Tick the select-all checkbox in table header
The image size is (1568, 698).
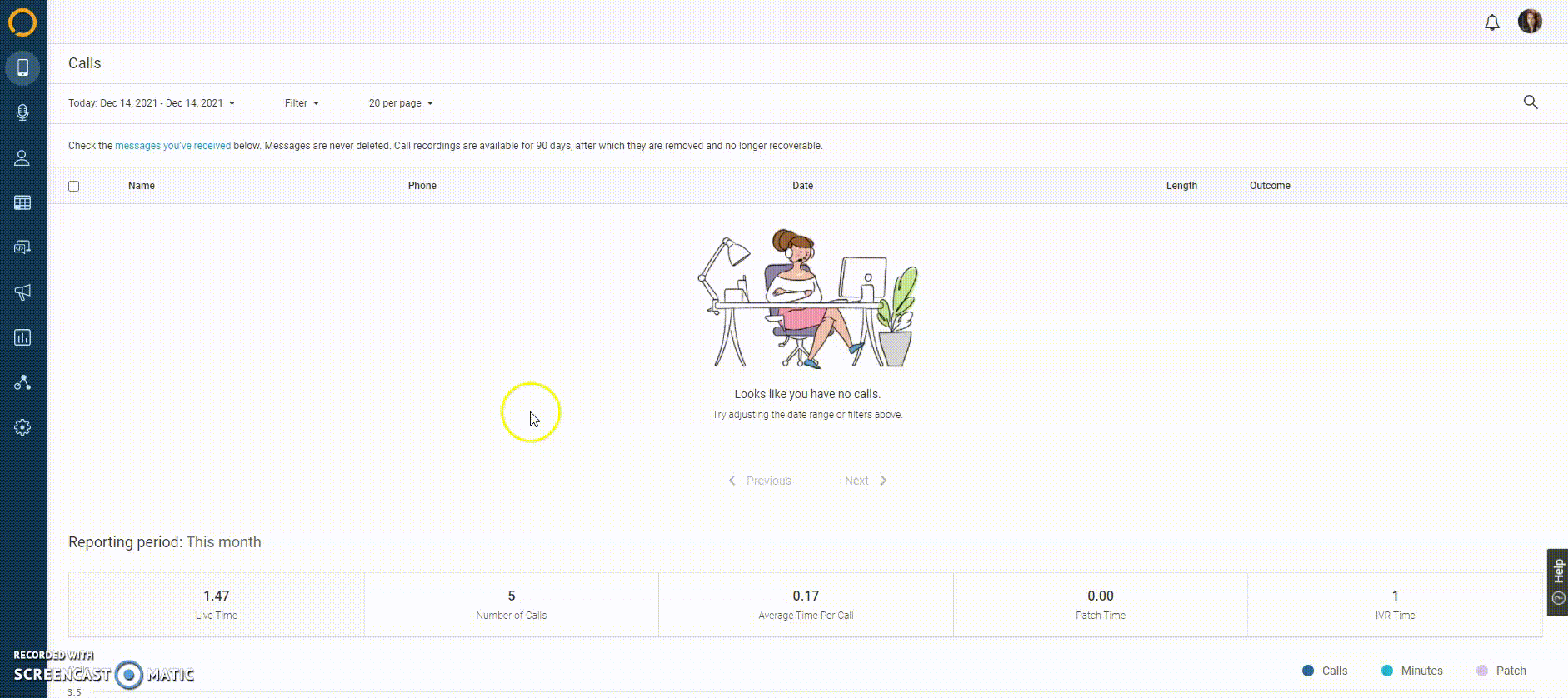pyautogui.click(x=74, y=186)
